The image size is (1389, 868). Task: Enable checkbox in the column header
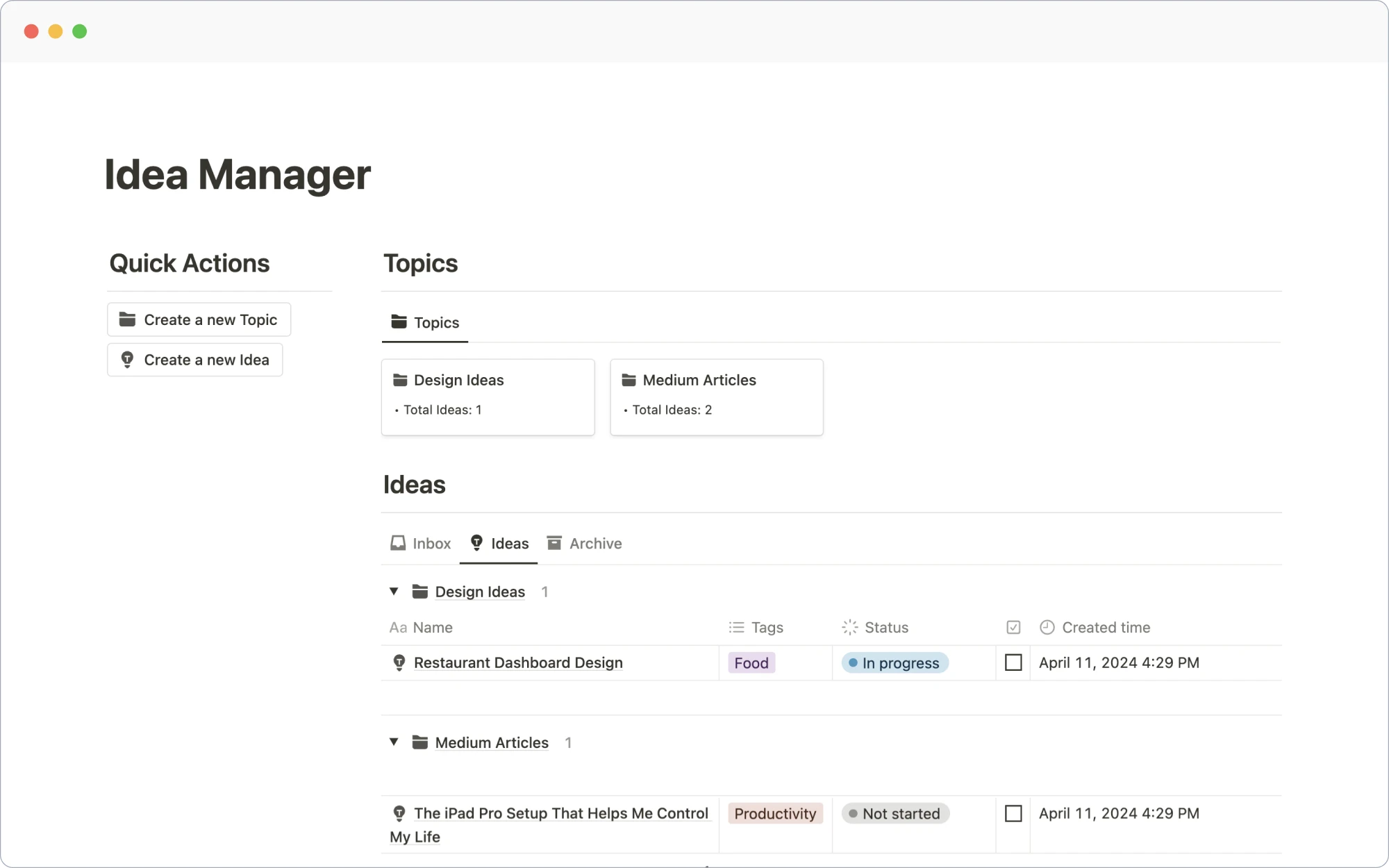(x=1012, y=627)
